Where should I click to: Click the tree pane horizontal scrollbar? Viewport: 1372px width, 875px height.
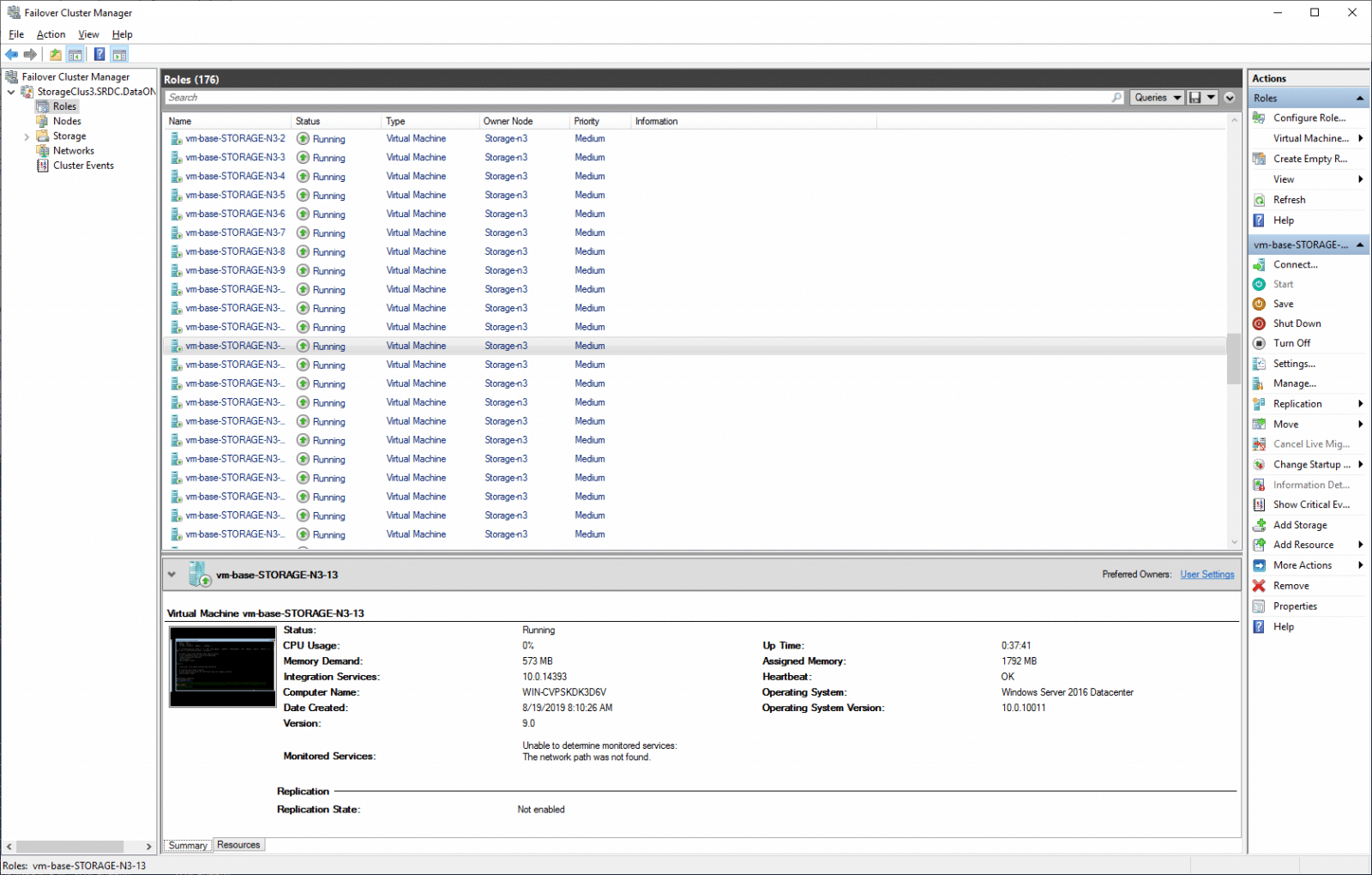pyautogui.click(x=70, y=847)
